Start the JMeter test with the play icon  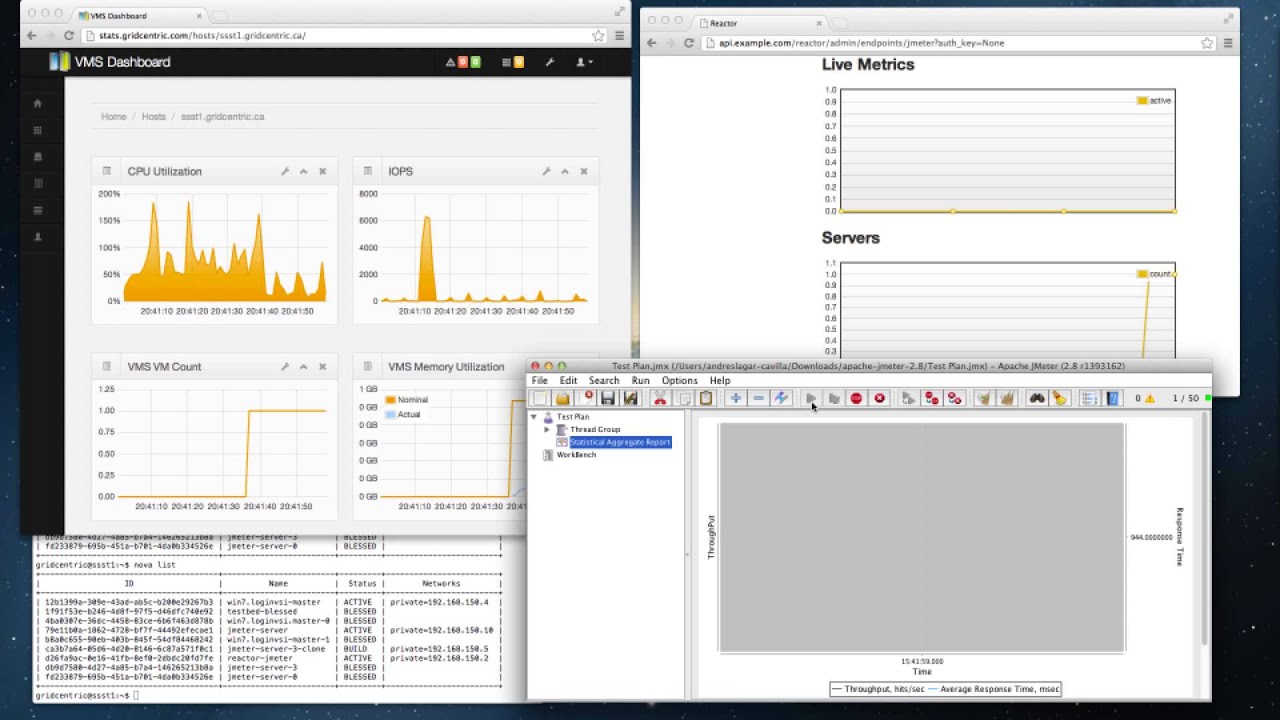coord(811,398)
